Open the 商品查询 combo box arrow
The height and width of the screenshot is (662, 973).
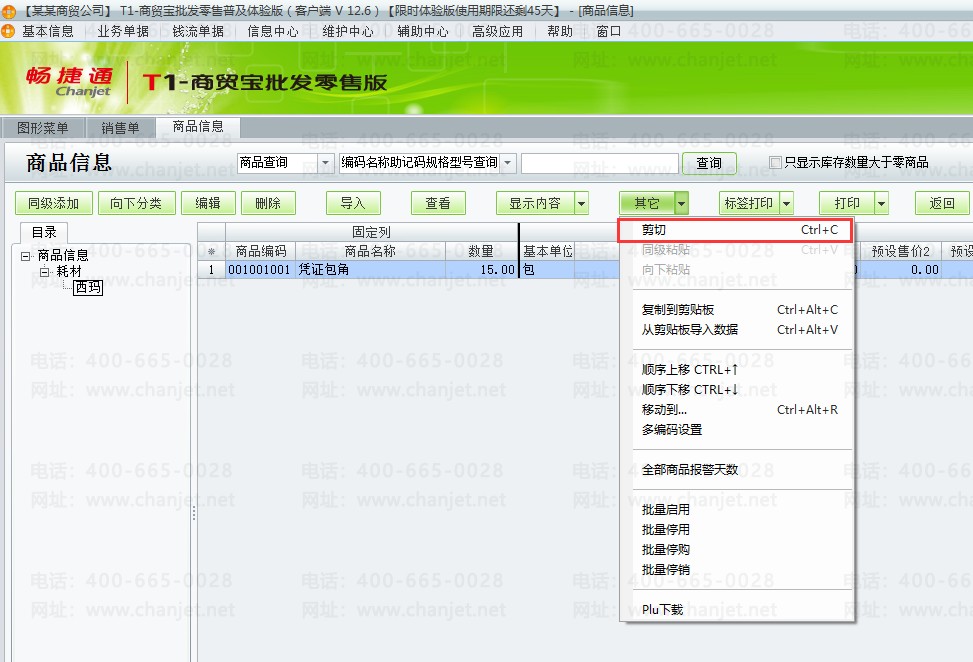click(x=325, y=163)
